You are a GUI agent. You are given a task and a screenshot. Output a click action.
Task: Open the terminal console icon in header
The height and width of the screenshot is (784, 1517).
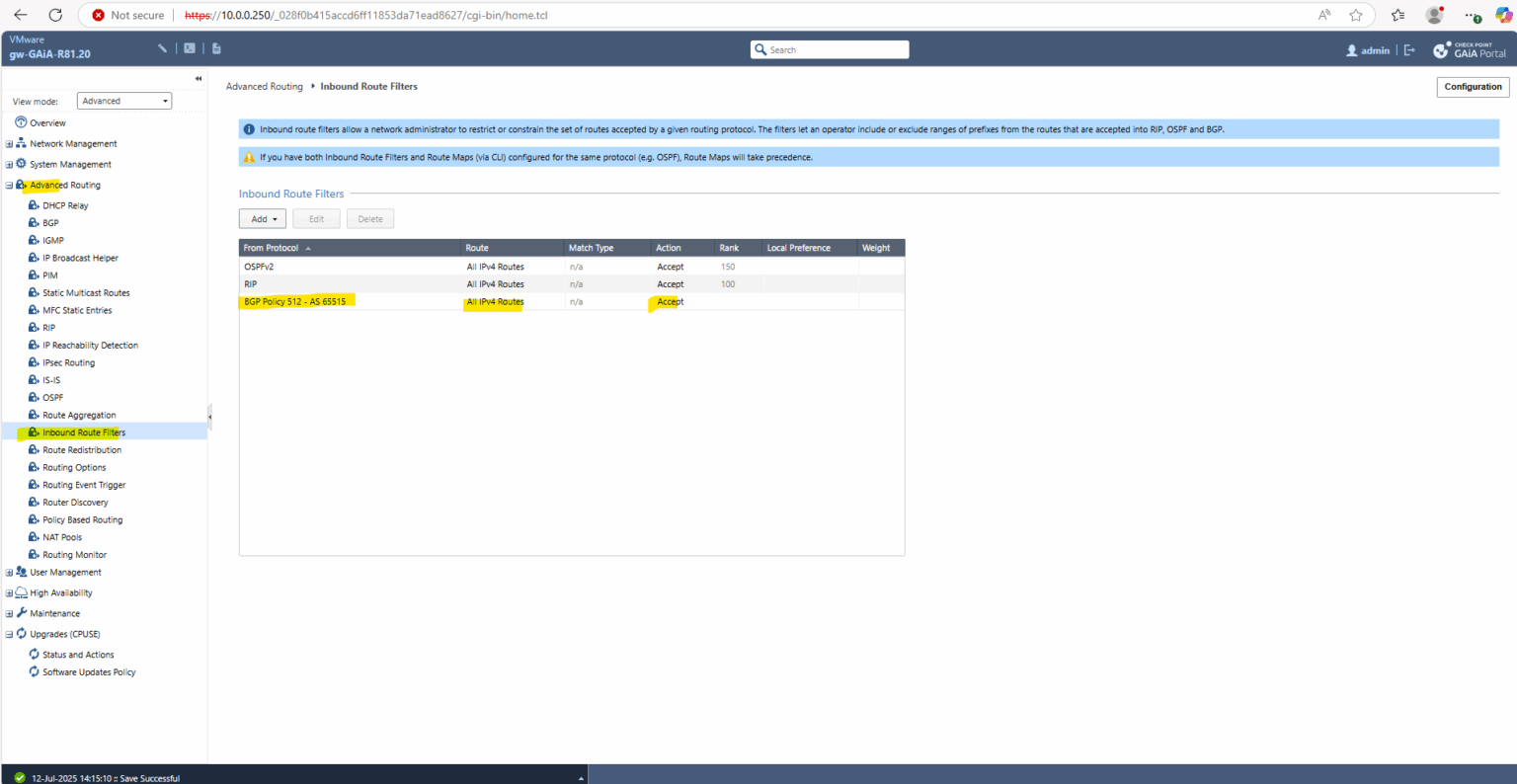tap(190, 48)
